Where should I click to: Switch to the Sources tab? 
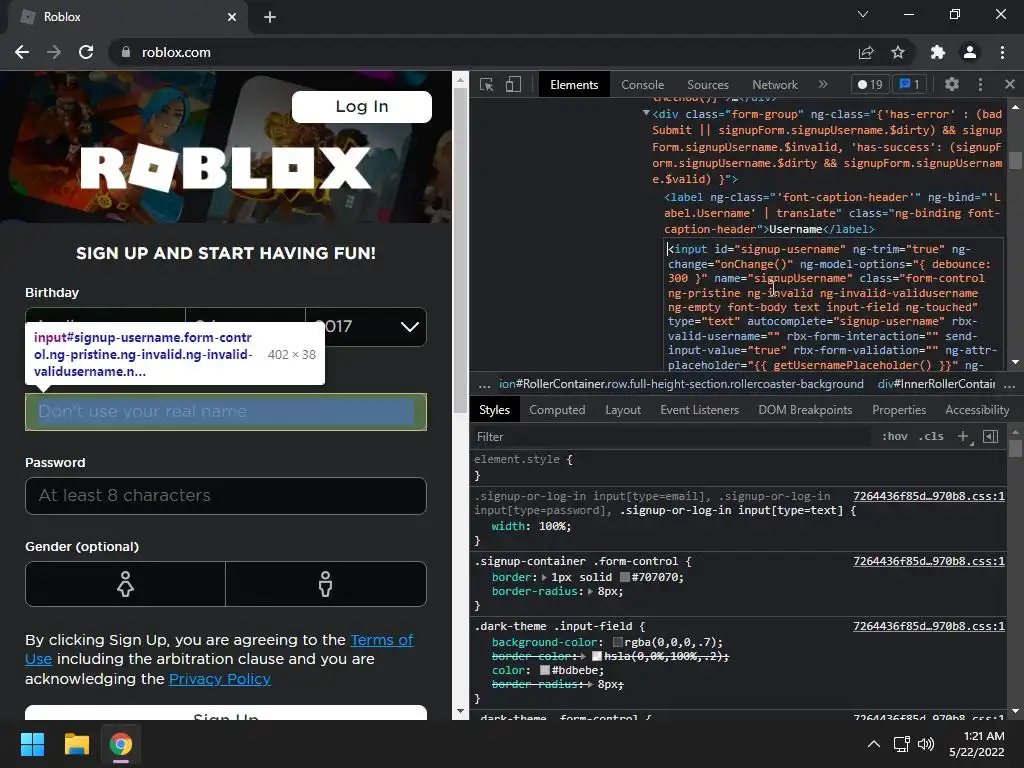coord(707,85)
